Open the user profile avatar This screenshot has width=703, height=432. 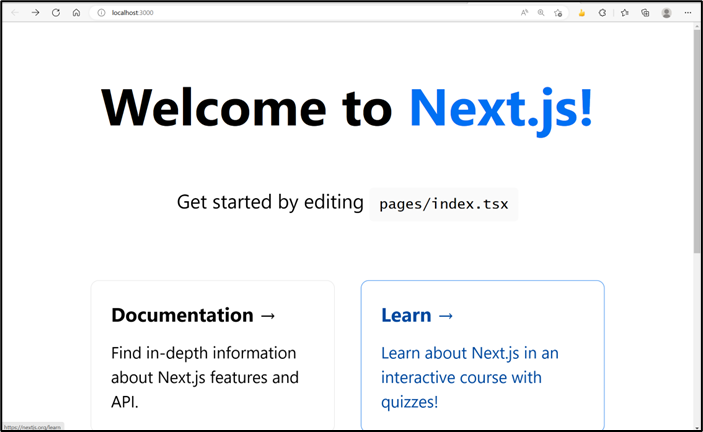(667, 13)
